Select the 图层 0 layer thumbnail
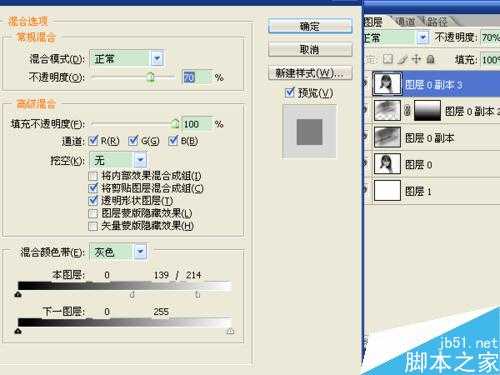Image resolution: width=500 pixels, height=375 pixels. pyautogui.click(x=387, y=164)
